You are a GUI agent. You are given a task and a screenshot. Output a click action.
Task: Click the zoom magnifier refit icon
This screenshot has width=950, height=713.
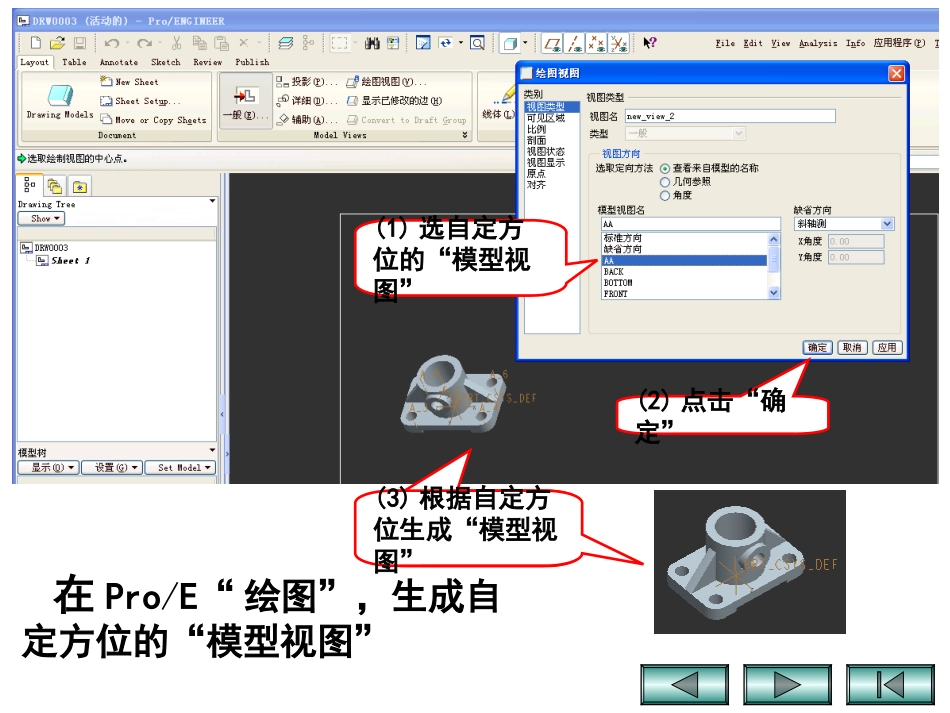pyautogui.click(x=477, y=43)
